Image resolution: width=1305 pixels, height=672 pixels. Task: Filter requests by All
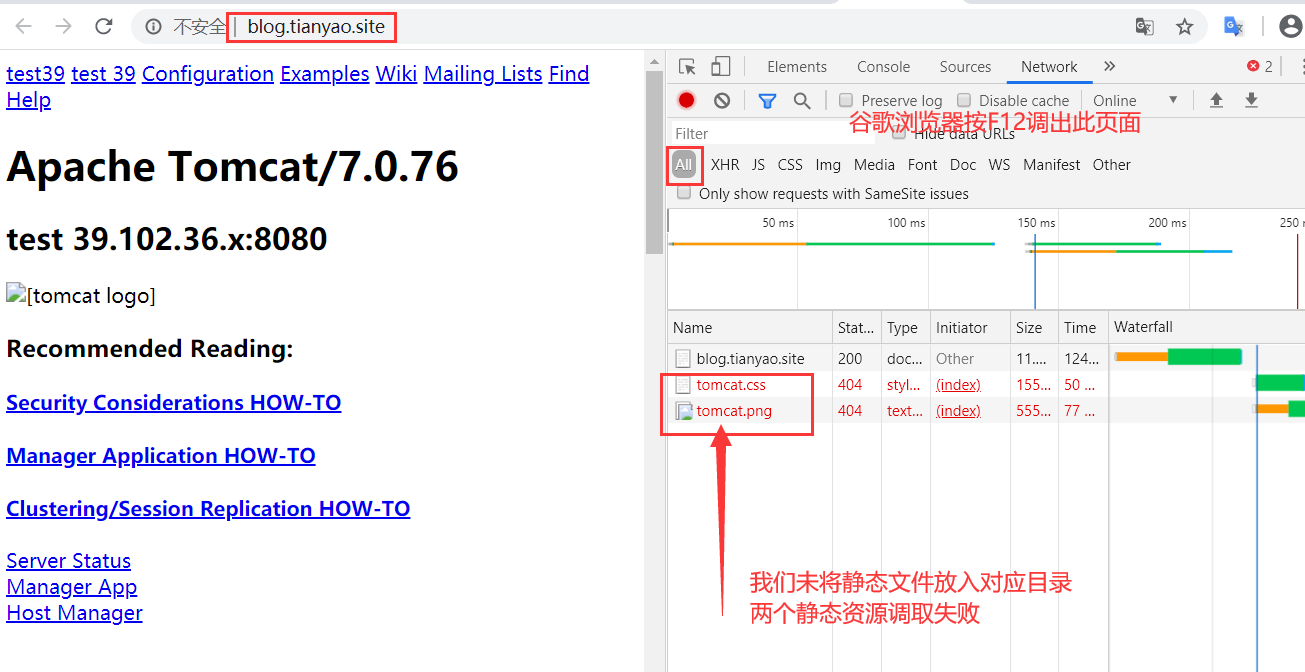pyautogui.click(x=684, y=165)
